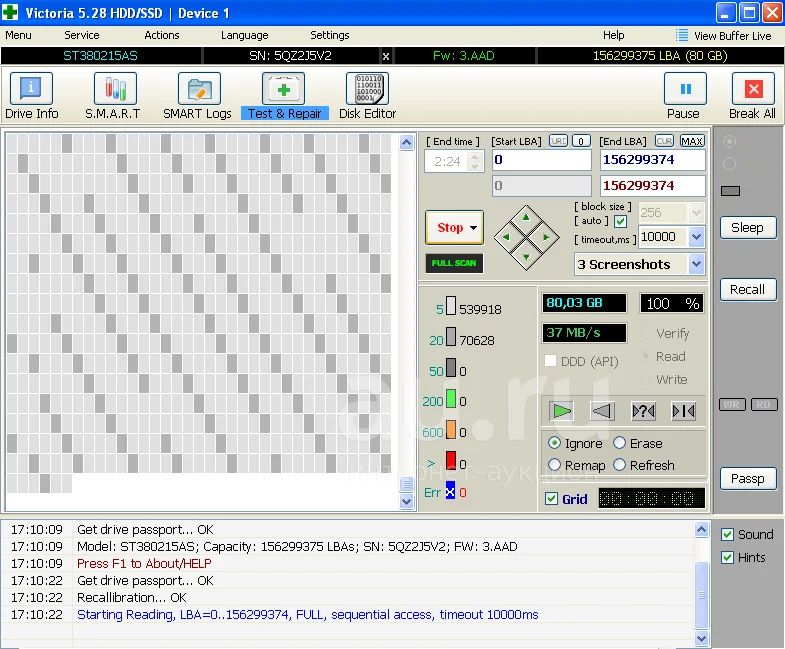Click the red slow block swatch
Viewport: 785px width, 649px height.
451,461
